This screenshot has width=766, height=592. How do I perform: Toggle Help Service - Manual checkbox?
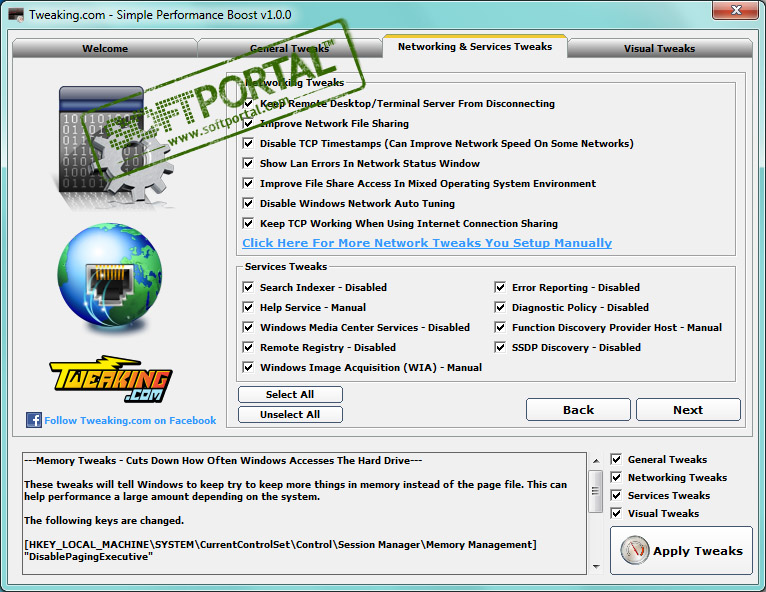[248, 307]
